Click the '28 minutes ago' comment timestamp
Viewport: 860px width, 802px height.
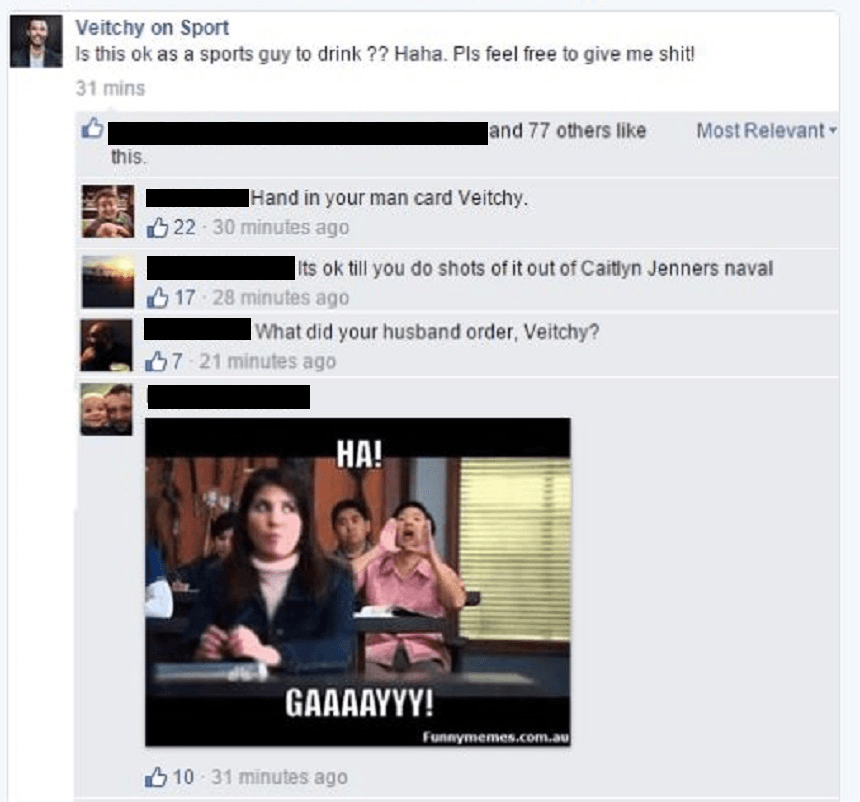tap(280, 298)
